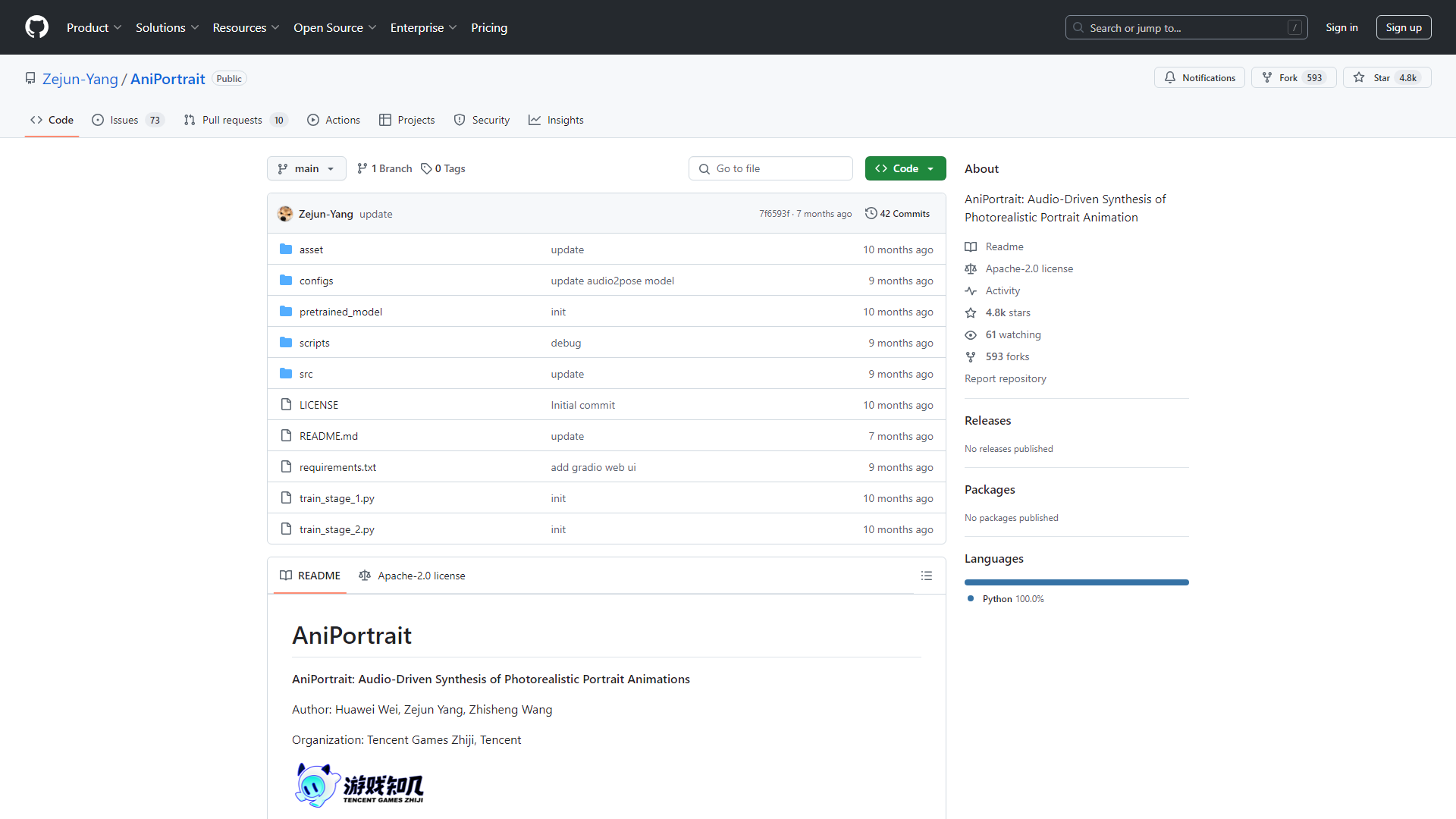Open the Zejun-Yang owner profile link
The image size is (1456, 819).
pos(80,79)
